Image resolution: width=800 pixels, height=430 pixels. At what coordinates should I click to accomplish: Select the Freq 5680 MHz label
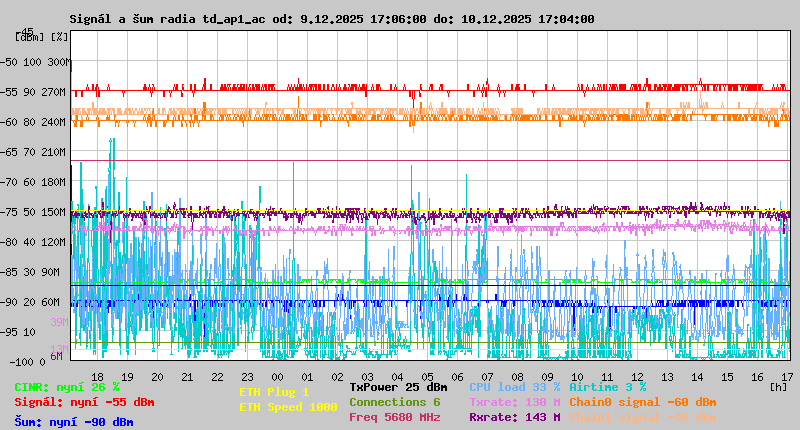click(394, 417)
